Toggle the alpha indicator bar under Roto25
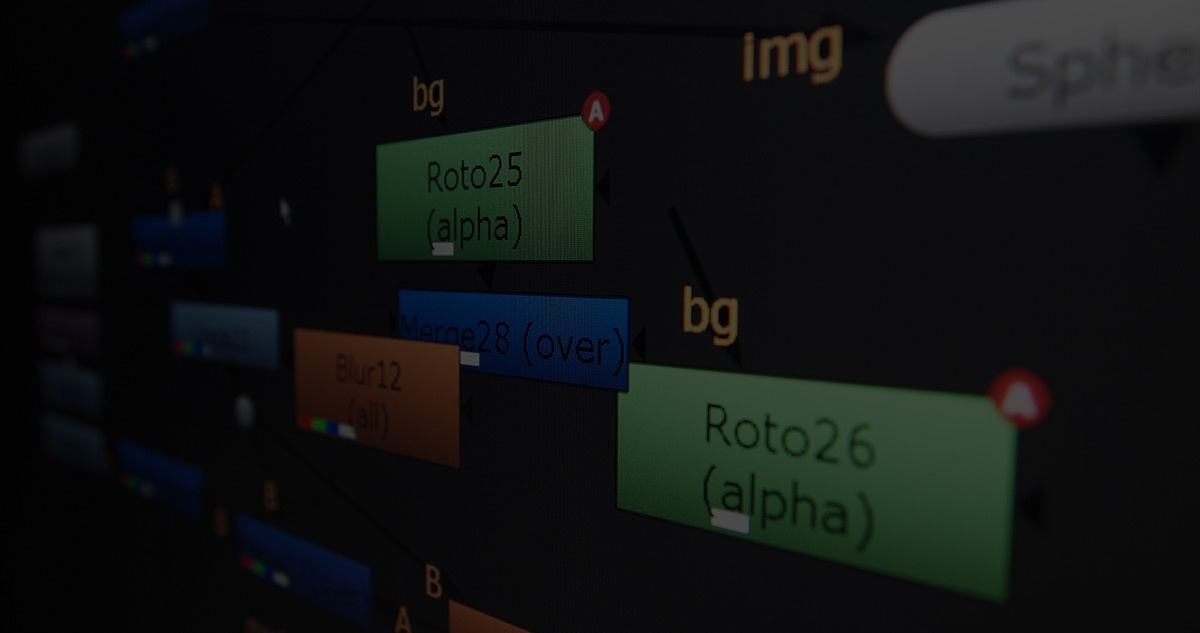The width and height of the screenshot is (1200, 633). pos(443,248)
